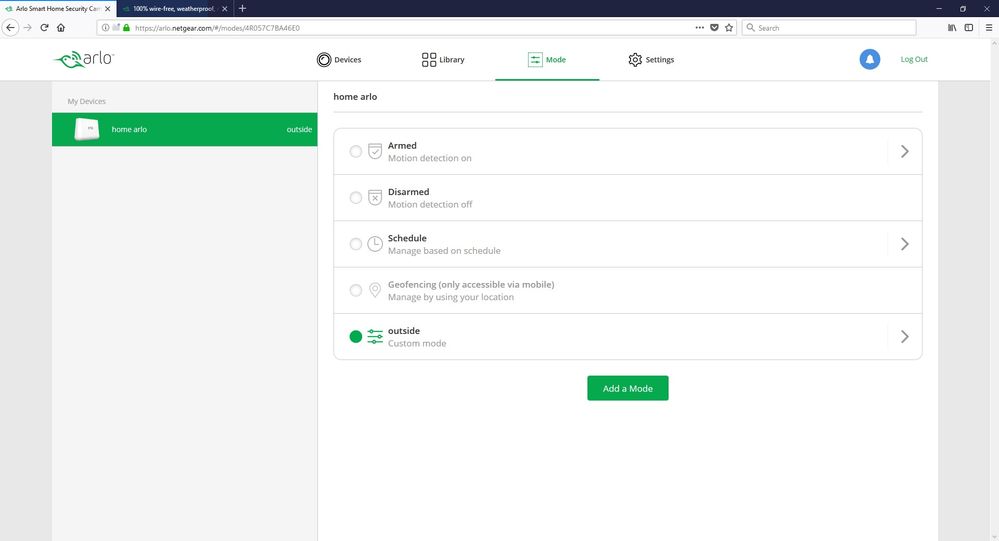Click the 'Disarmed' mode title text

[x=408, y=192]
